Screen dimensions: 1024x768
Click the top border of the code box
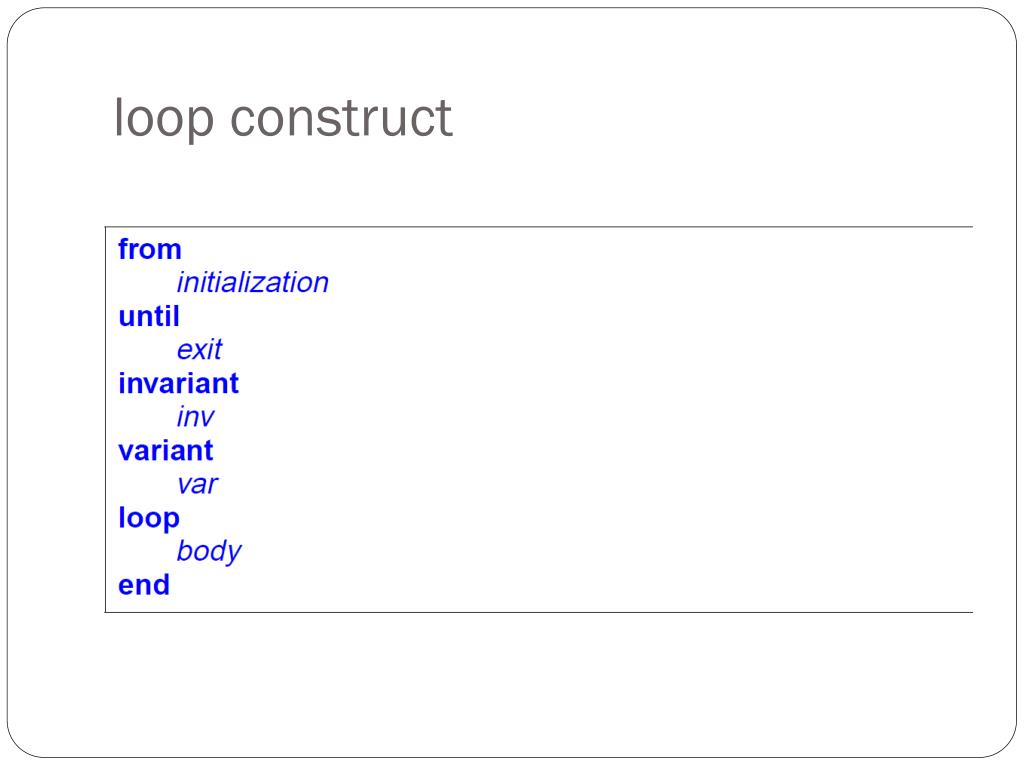point(539,227)
